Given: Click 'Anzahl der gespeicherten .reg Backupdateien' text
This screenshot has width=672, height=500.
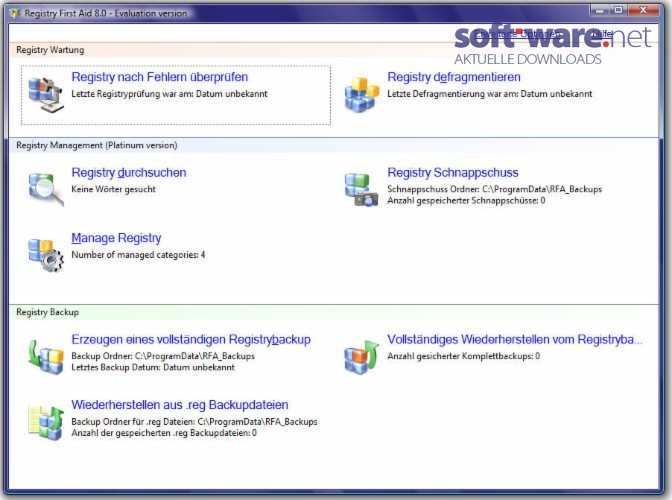Looking at the screenshot, I should [x=164, y=433].
